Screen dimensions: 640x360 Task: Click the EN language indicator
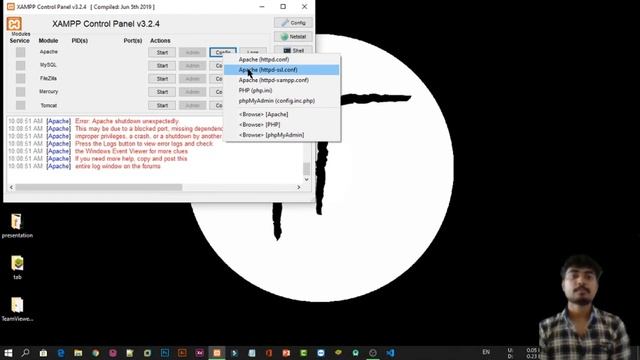486,352
